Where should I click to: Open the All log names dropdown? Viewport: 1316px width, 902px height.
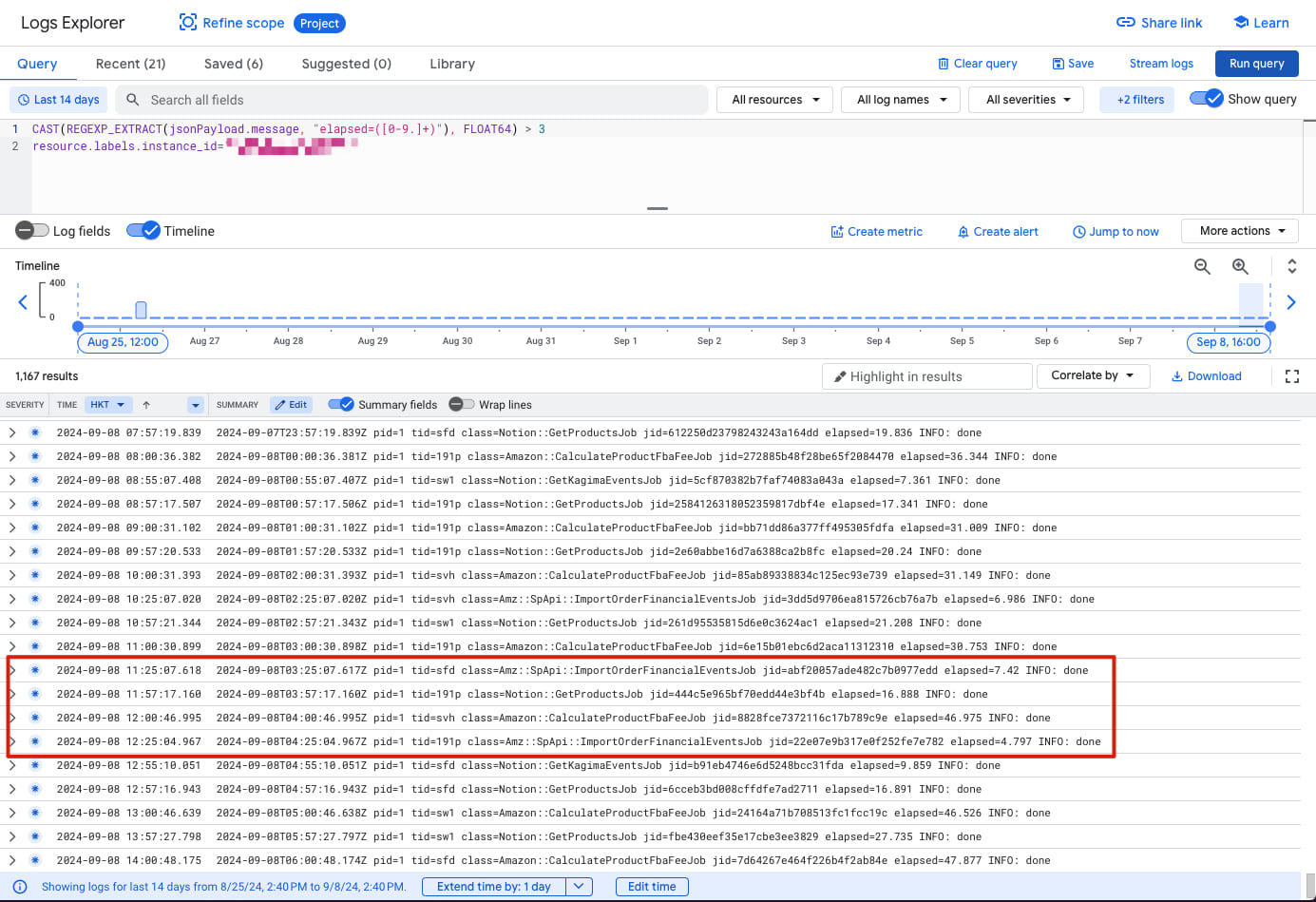tap(901, 100)
